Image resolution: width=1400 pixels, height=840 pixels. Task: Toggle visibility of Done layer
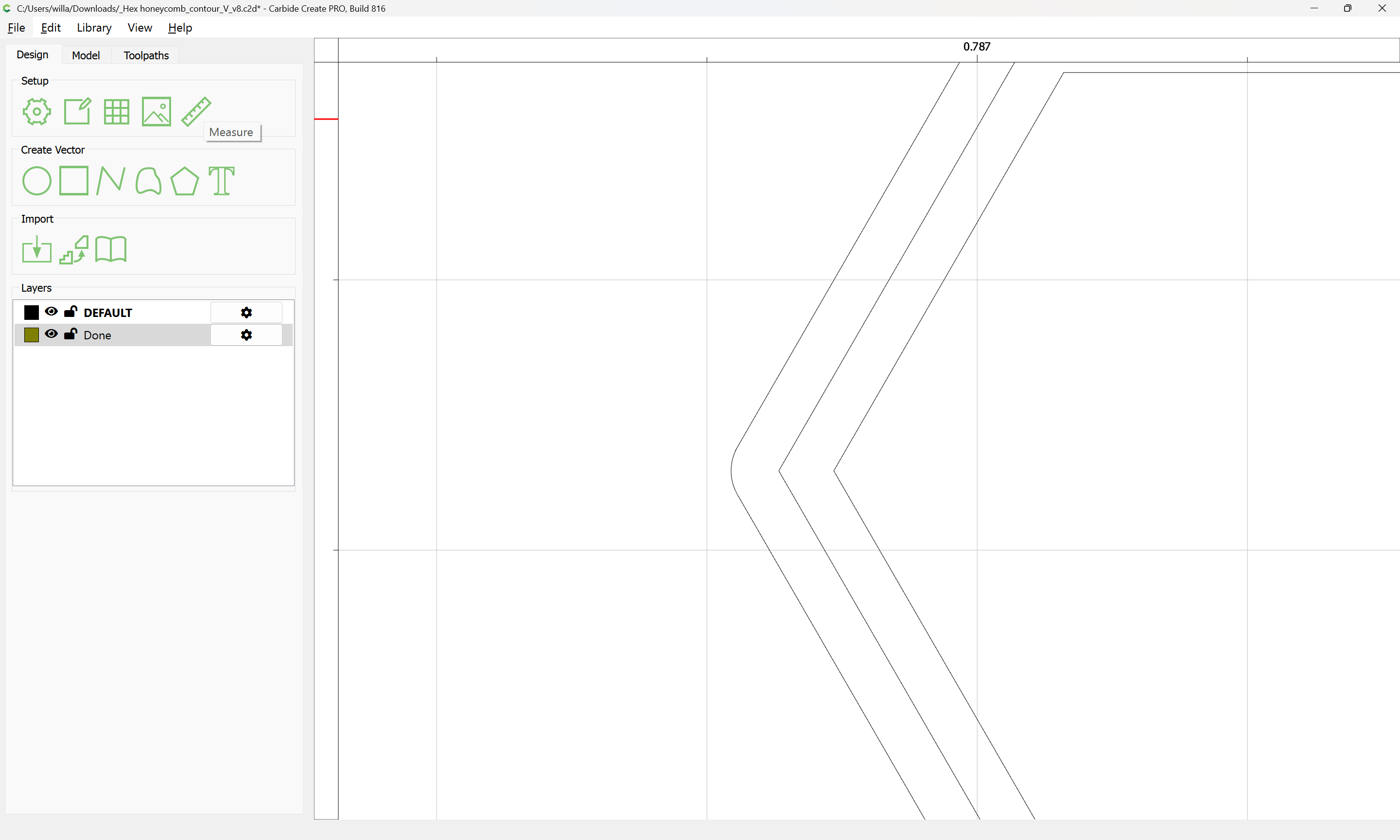click(x=51, y=334)
